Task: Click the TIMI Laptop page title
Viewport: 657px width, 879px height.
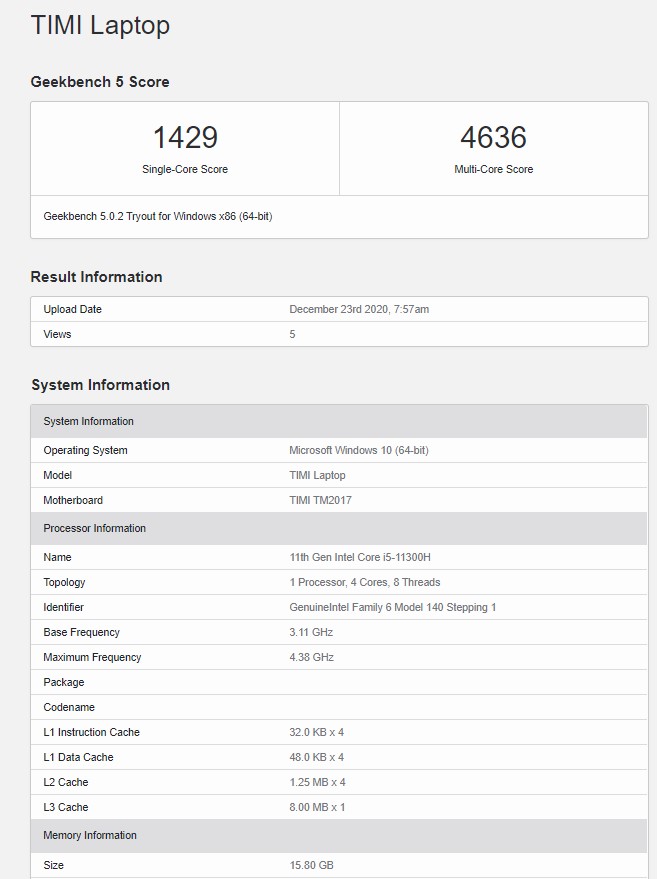Action: coord(100,26)
